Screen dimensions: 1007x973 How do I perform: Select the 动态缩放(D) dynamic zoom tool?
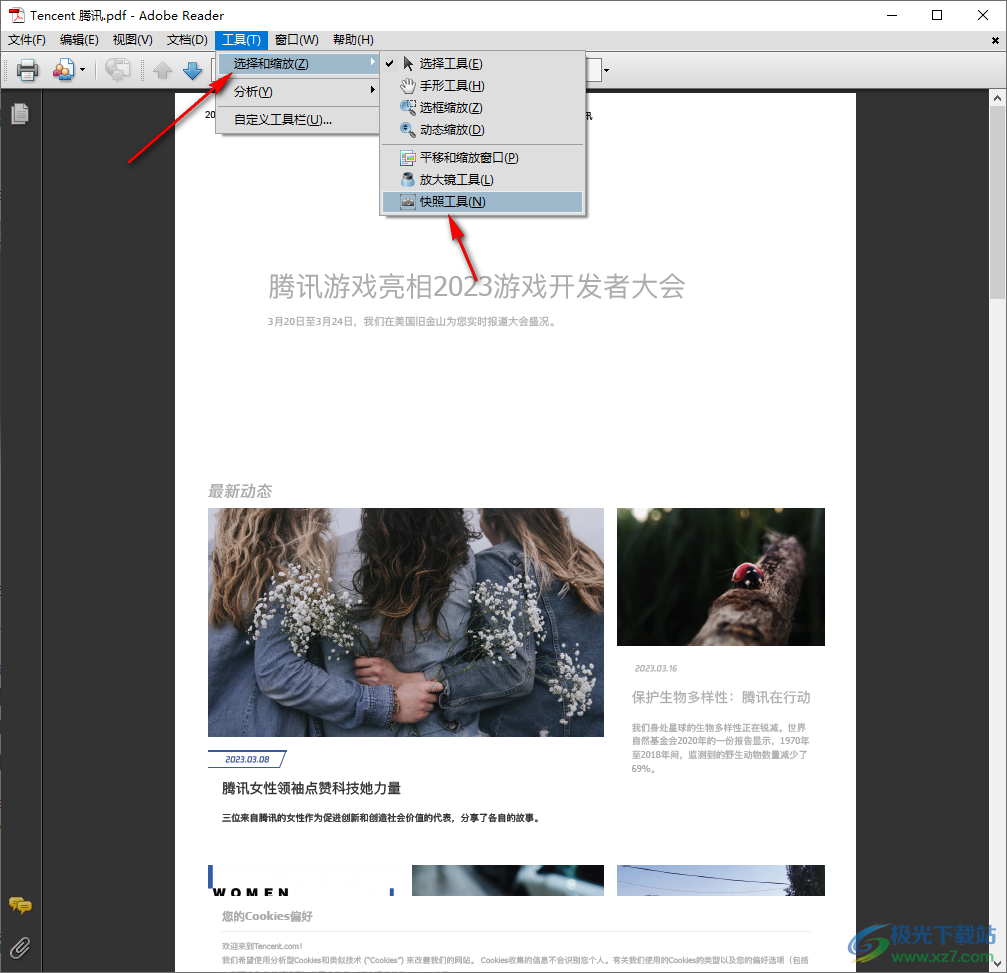(x=482, y=130)
